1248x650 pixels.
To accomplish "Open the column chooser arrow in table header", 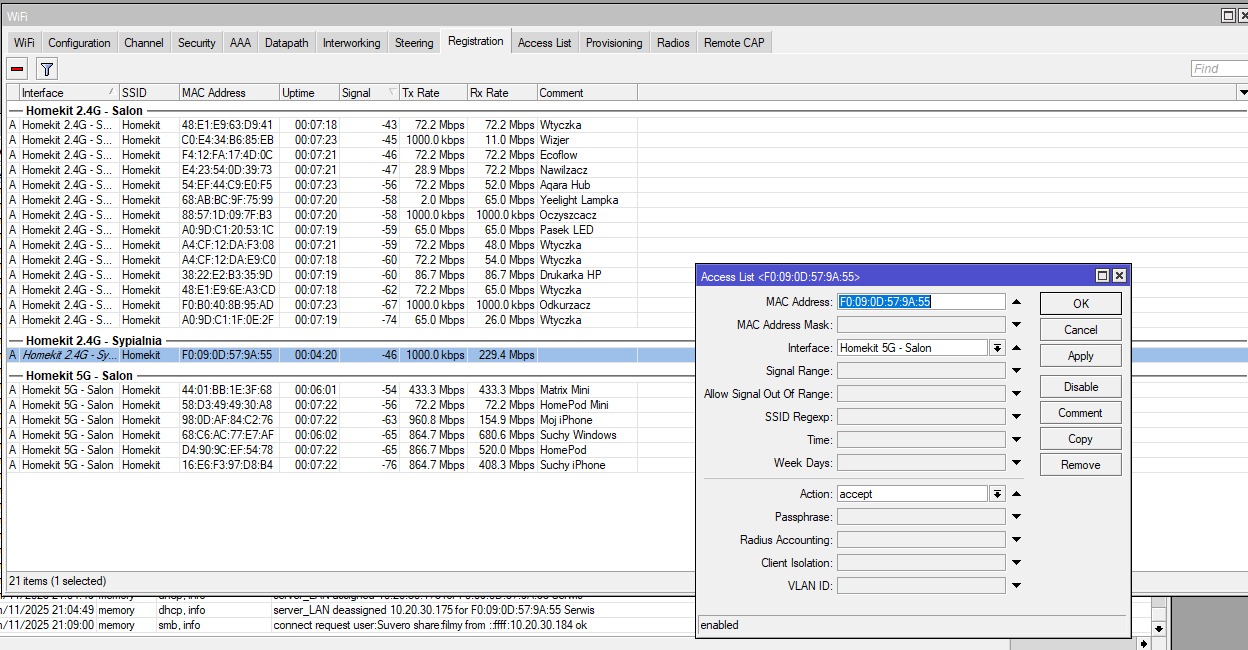I will pyautogui.click(x=1242, y=93).
